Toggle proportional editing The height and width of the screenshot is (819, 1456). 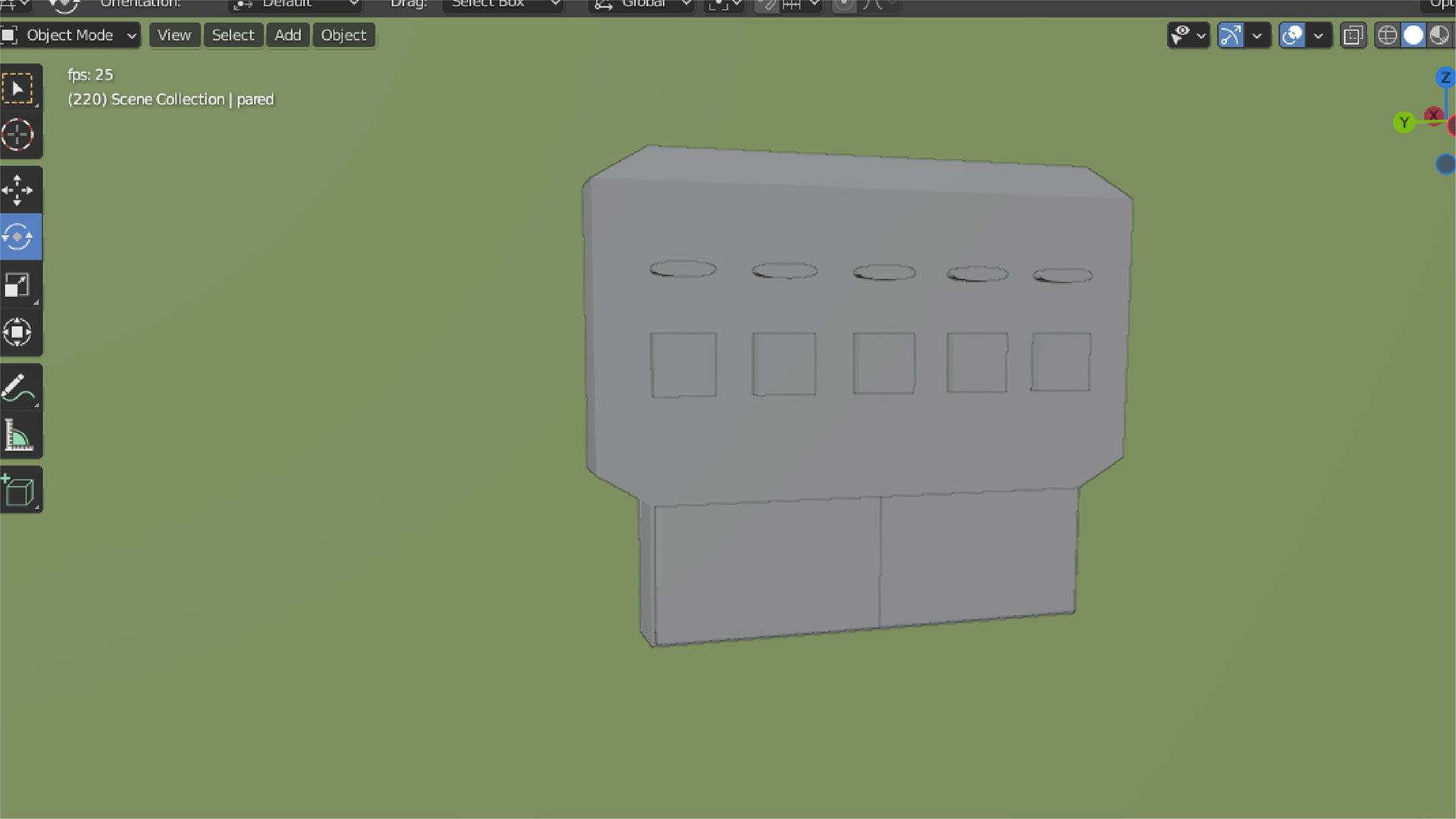[x=843, y=5]
